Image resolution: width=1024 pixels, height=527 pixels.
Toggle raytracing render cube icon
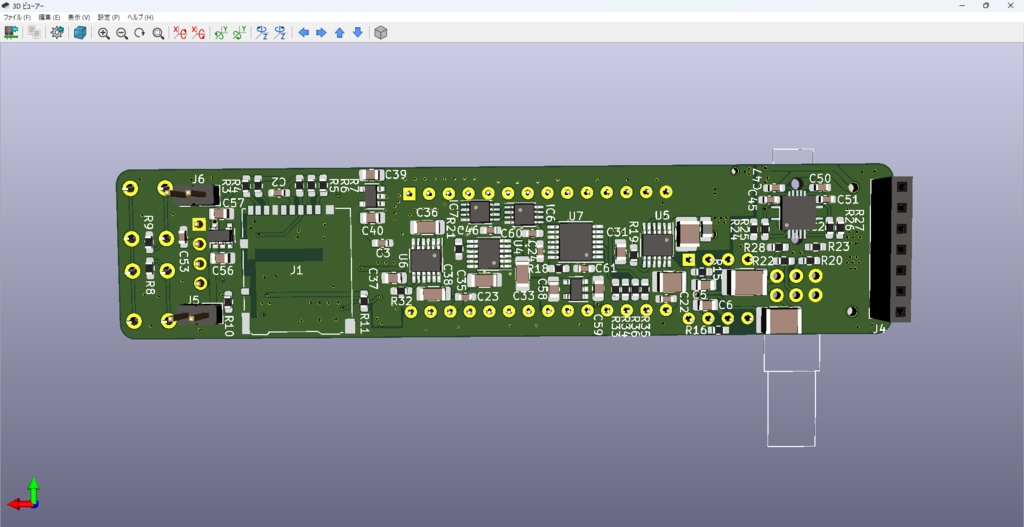coord(80,33)
